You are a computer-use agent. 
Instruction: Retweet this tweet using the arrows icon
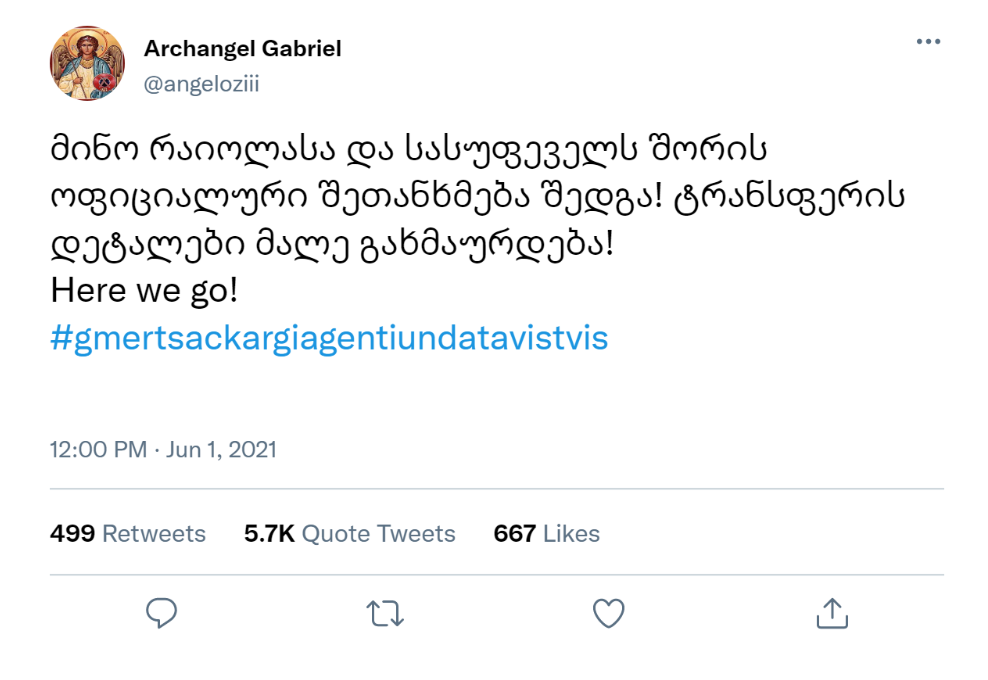385,613
